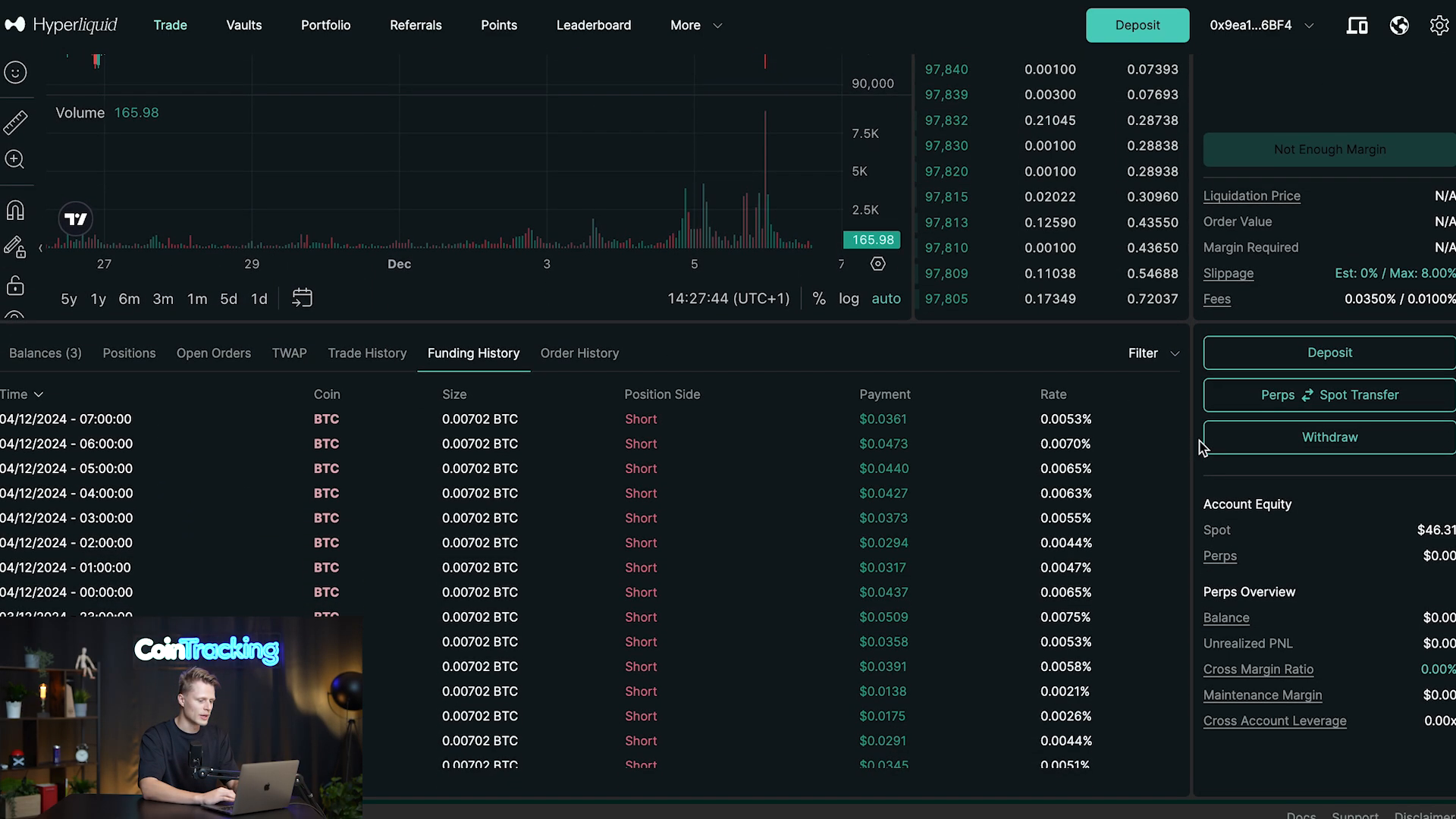Toggle the lock drawing mode pencil icon
Screen dimensions: 1456x819
[x=15, y=247]
